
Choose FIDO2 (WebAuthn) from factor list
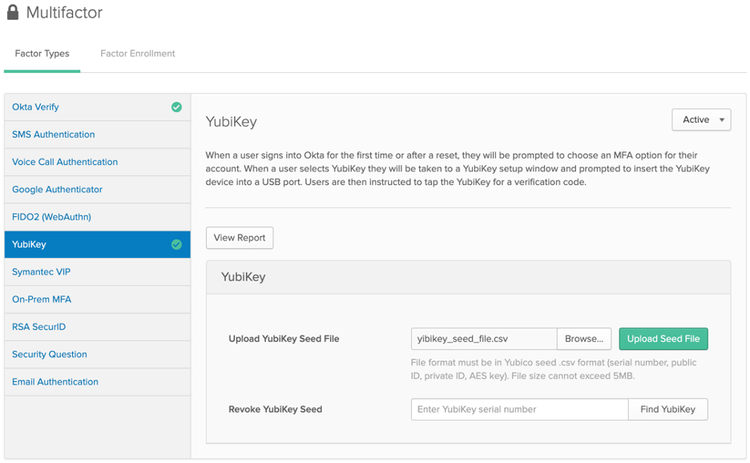coord(52,217)
